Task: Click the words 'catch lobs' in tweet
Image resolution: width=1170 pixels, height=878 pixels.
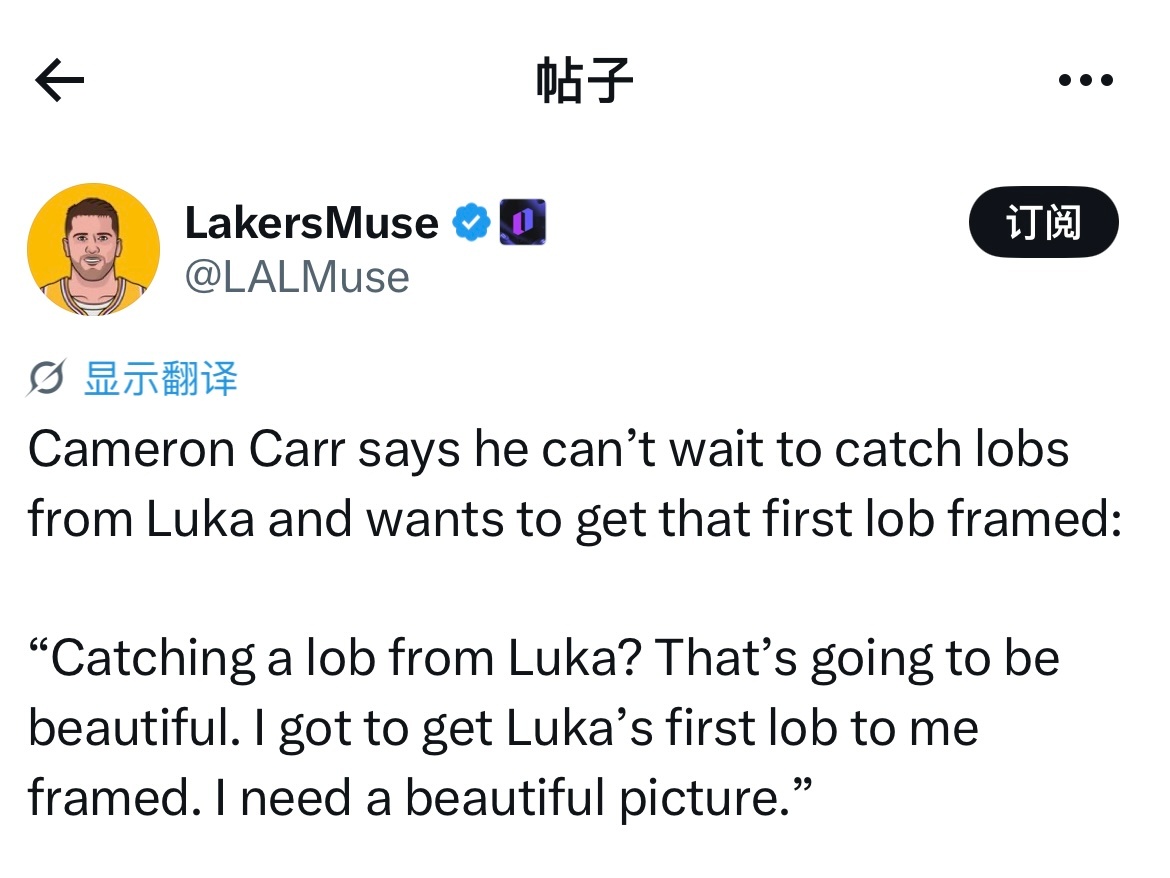Action: click(951, 450)
